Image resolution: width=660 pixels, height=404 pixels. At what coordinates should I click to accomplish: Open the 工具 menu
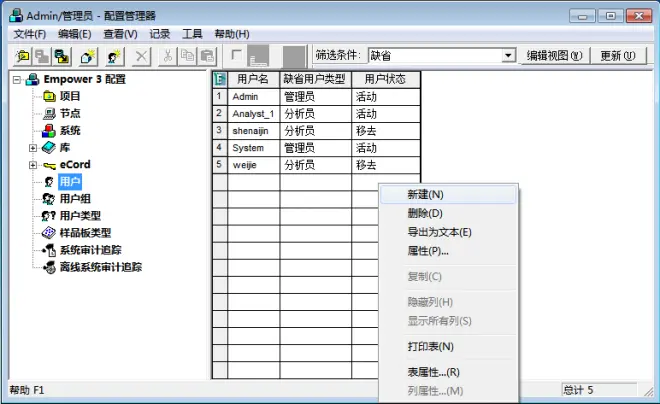click(192, 34)
